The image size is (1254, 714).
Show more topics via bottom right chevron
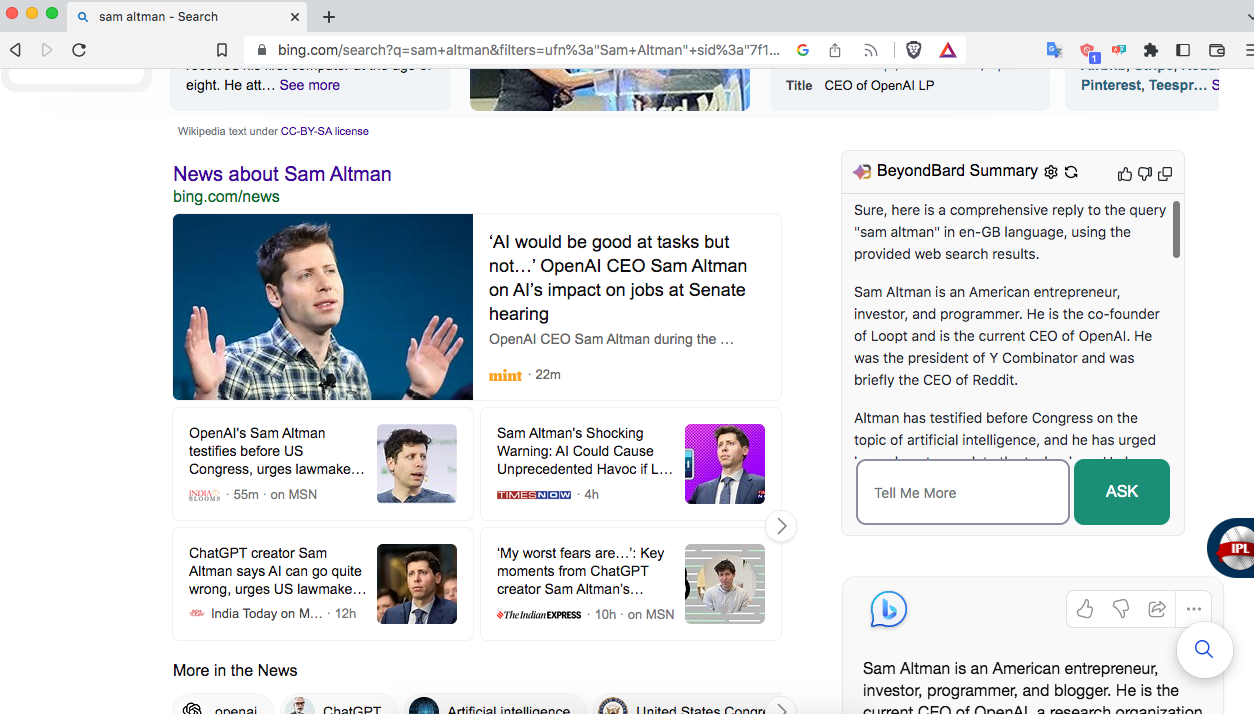[x=781, y=708]
